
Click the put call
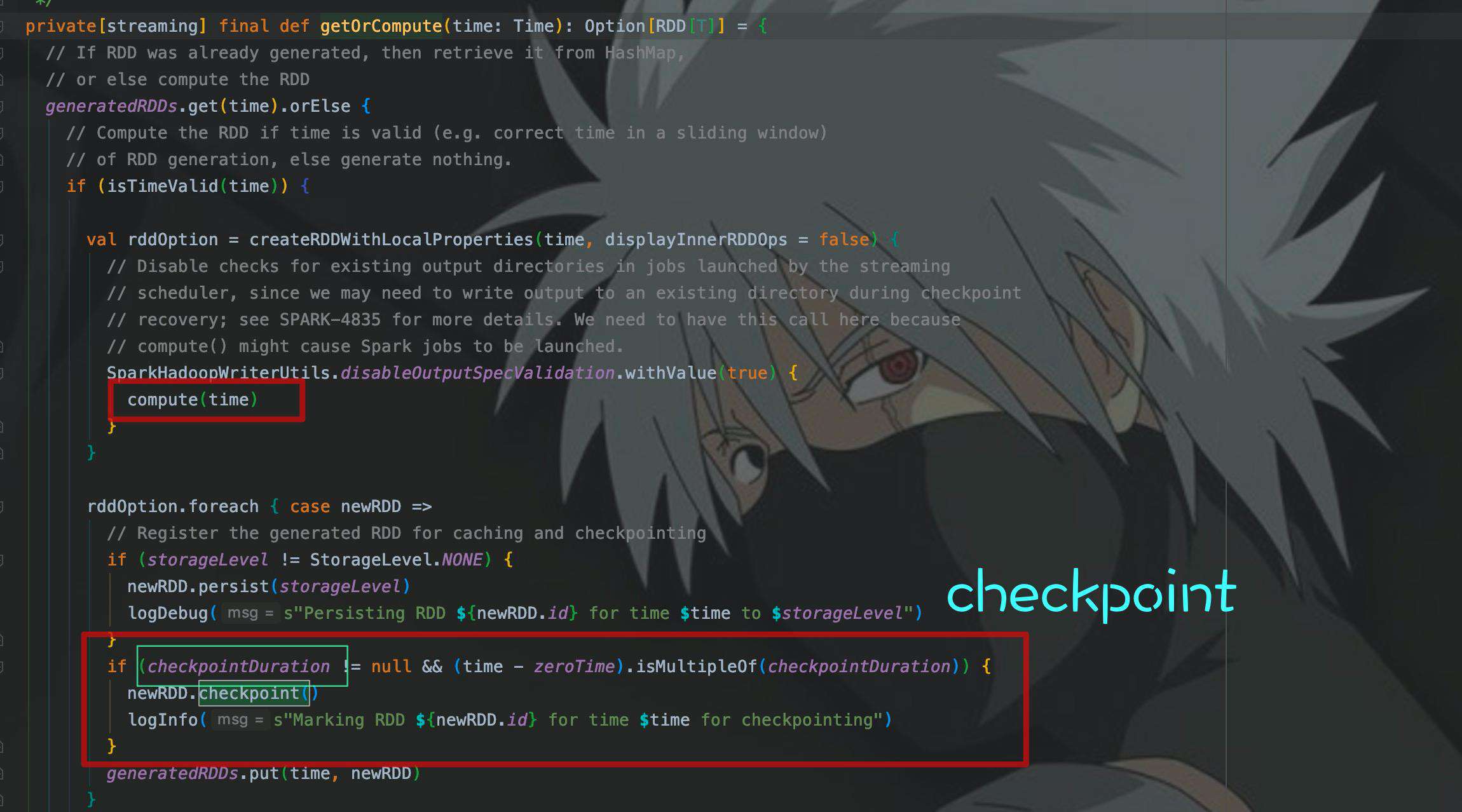[x=264, y=773]
